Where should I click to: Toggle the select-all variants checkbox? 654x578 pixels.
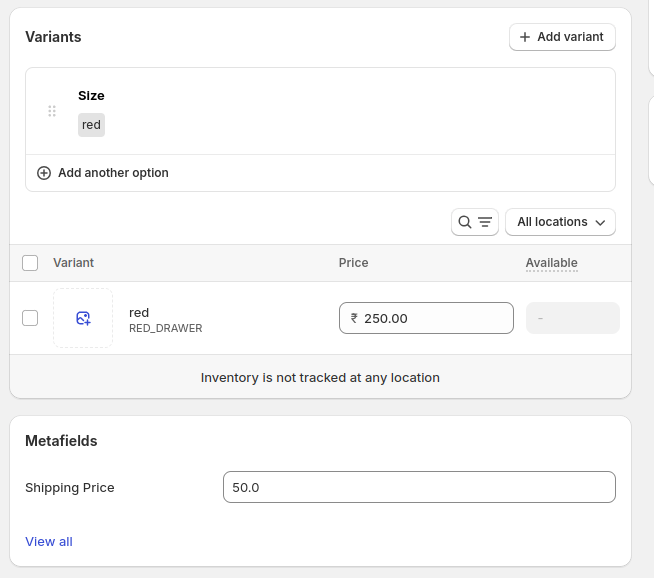point(30,263)
